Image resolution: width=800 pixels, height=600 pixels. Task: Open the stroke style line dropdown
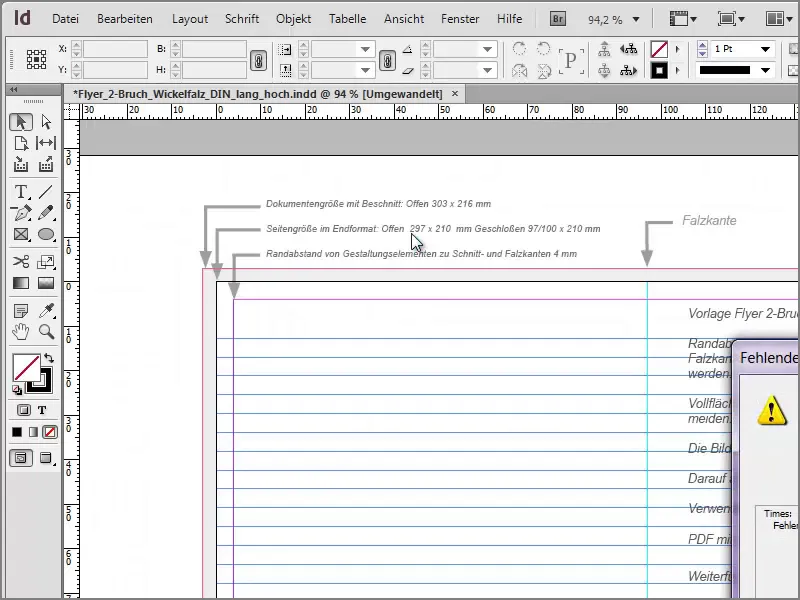765,71
